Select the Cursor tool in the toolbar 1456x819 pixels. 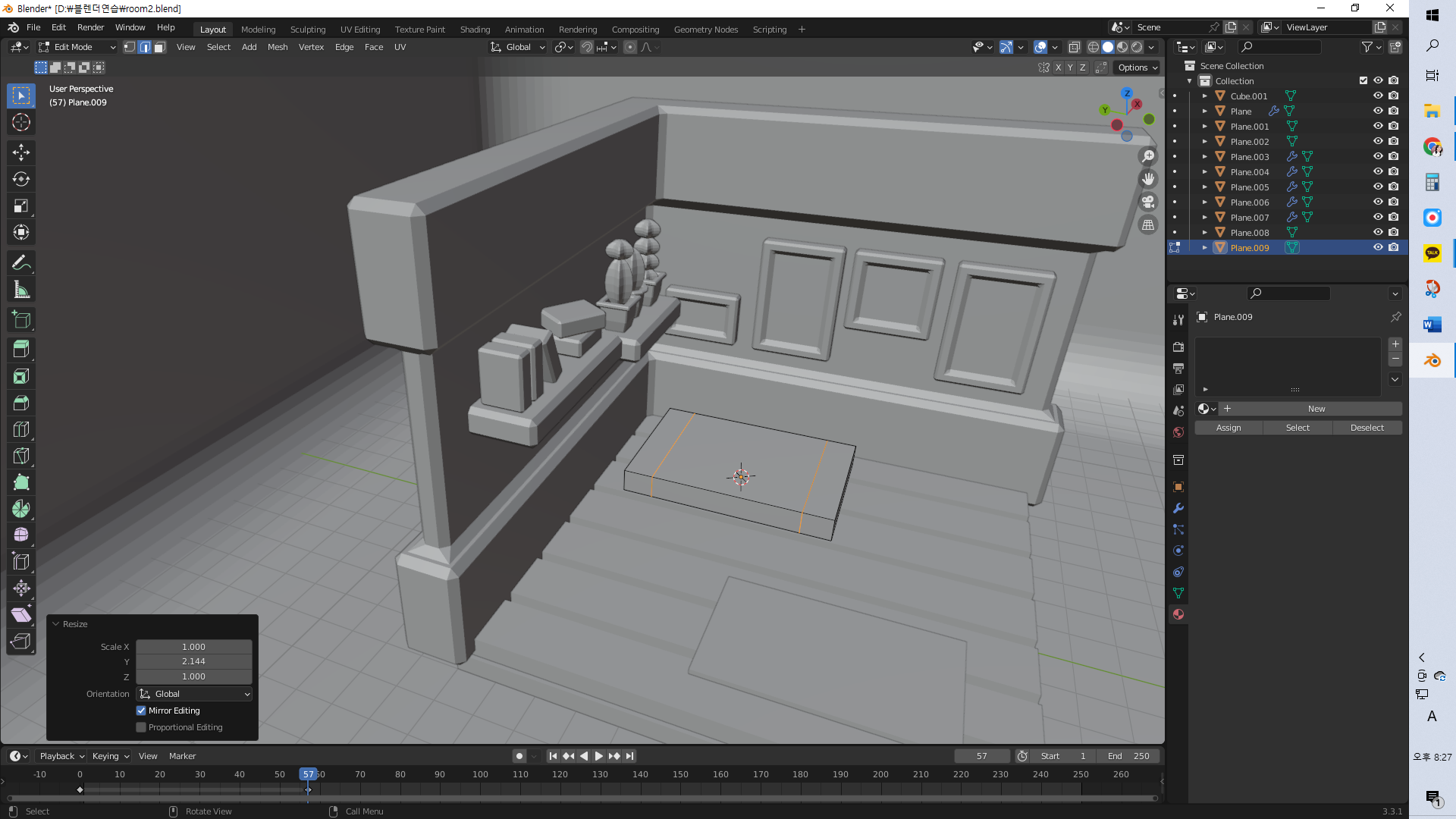[x=21, y=122]
